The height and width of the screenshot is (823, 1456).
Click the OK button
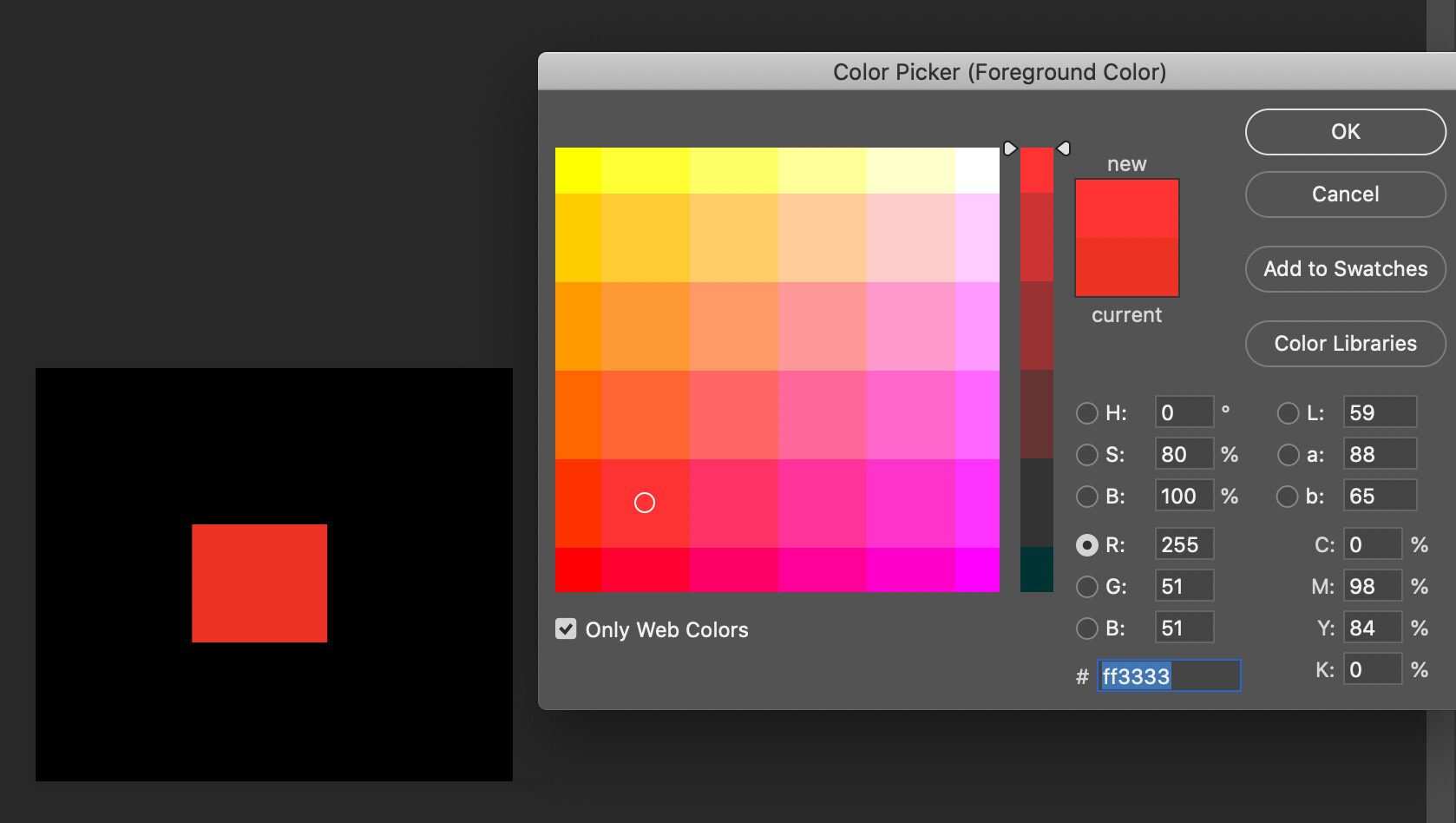[1344, 132]
